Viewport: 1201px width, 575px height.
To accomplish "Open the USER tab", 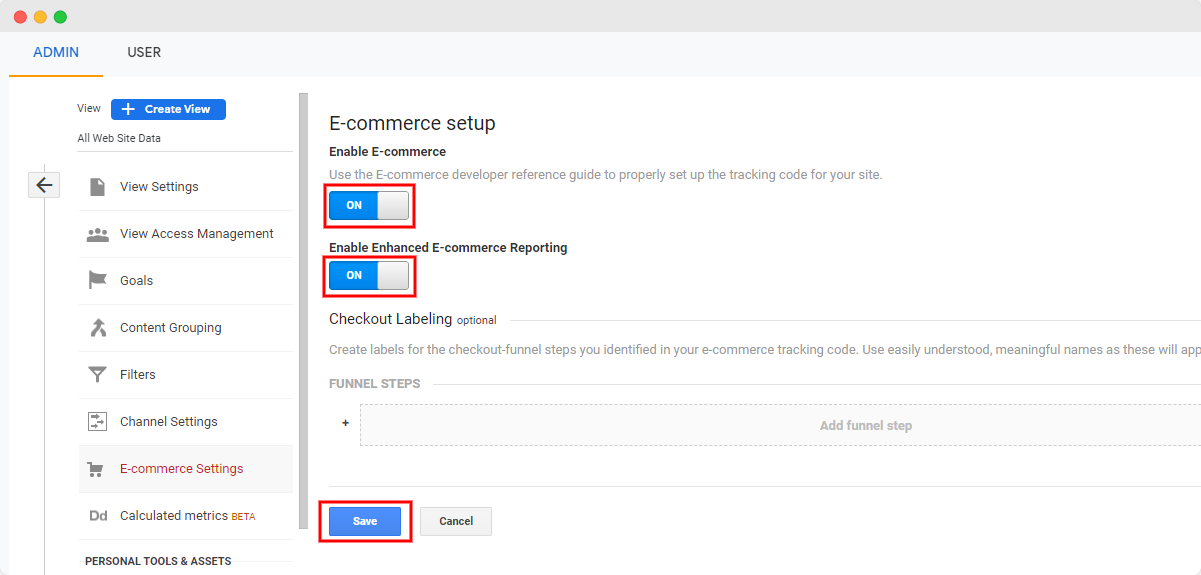I will coord(144,53).
